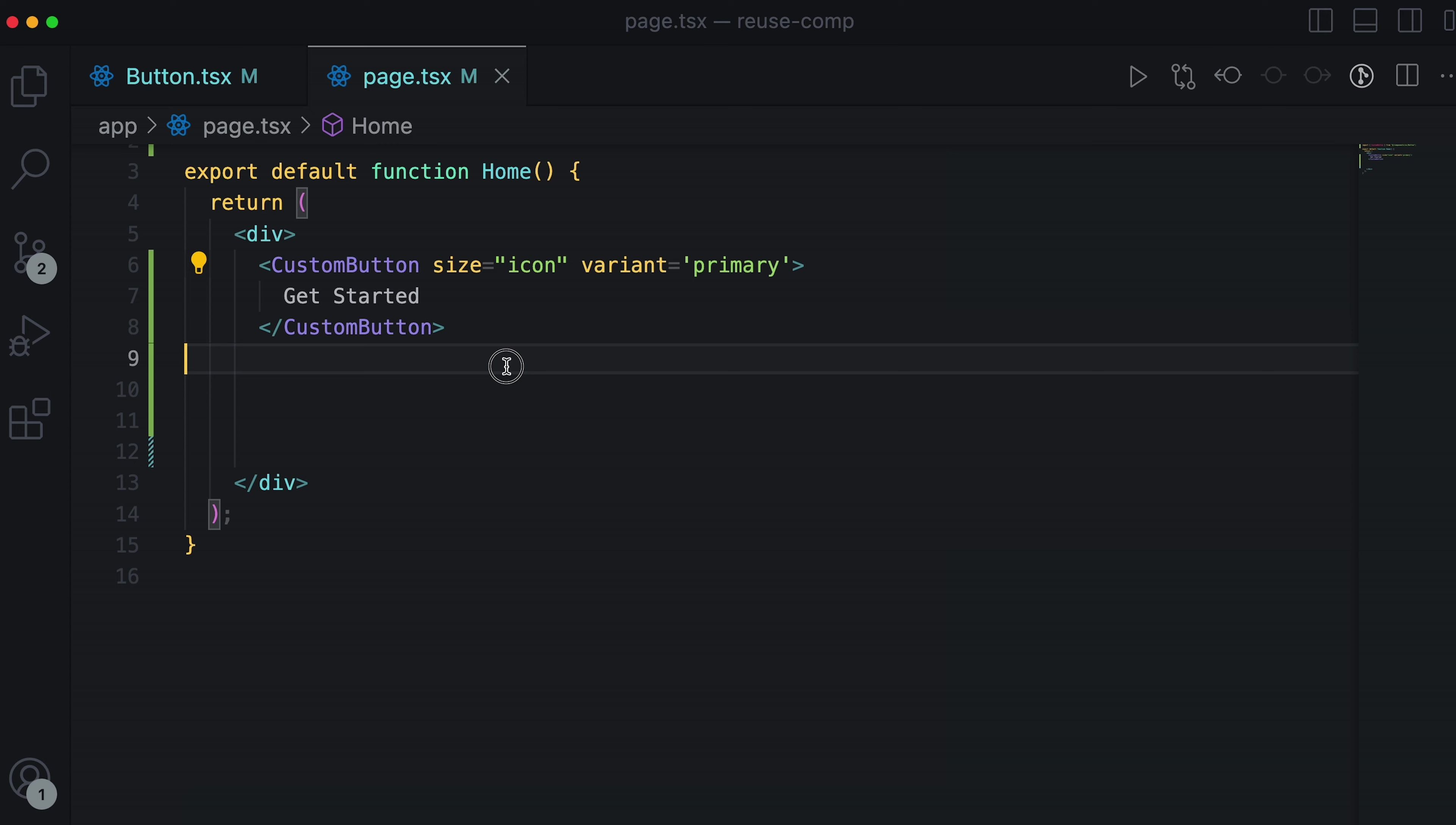Click the export keyword on line 3
The height and width of the screenshot is (825, 1456).
click(x=221, y=172)
